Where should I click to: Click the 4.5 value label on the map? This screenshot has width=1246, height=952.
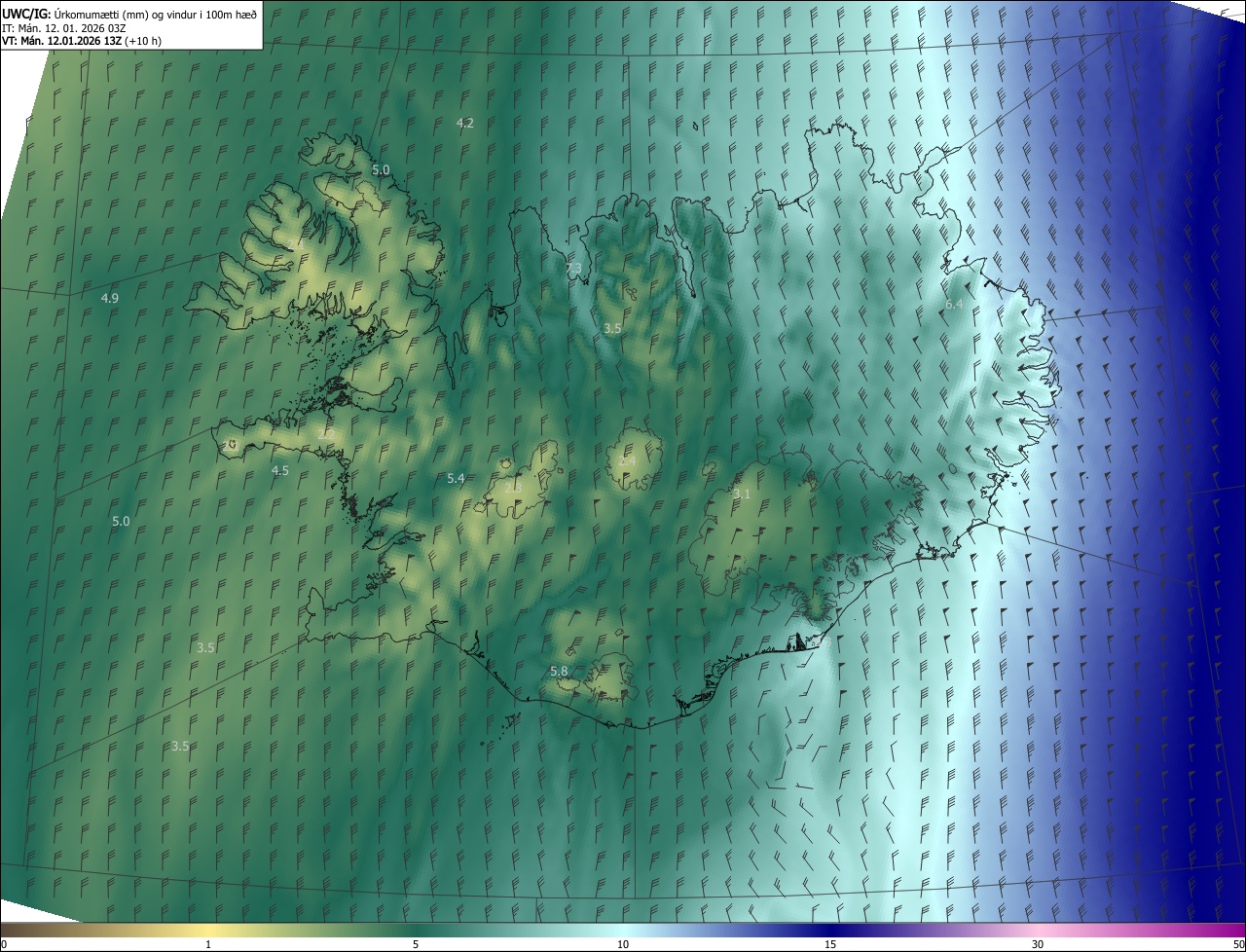(x=280, y=470)
